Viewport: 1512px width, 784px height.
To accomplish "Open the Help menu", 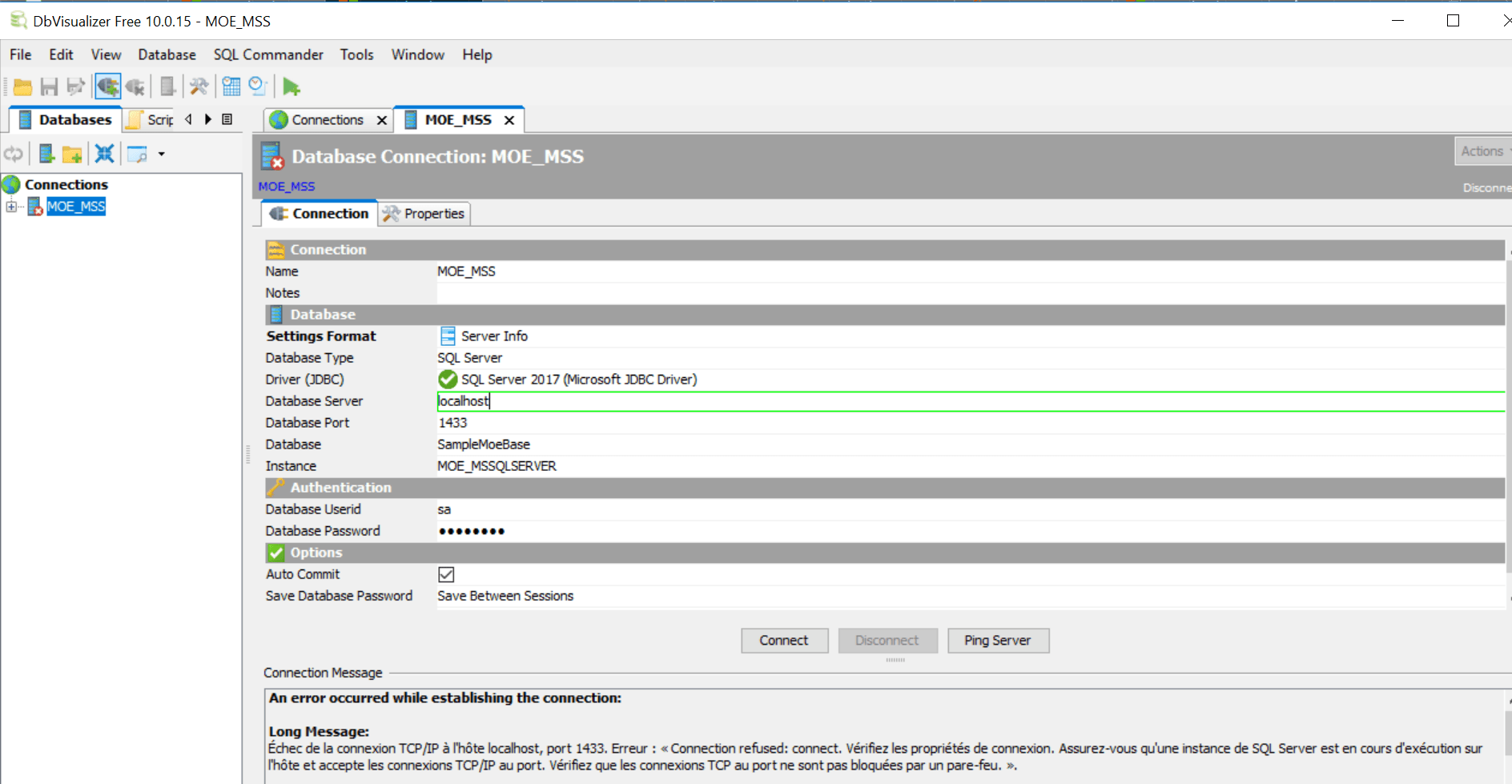I will [x=477, y=54].
